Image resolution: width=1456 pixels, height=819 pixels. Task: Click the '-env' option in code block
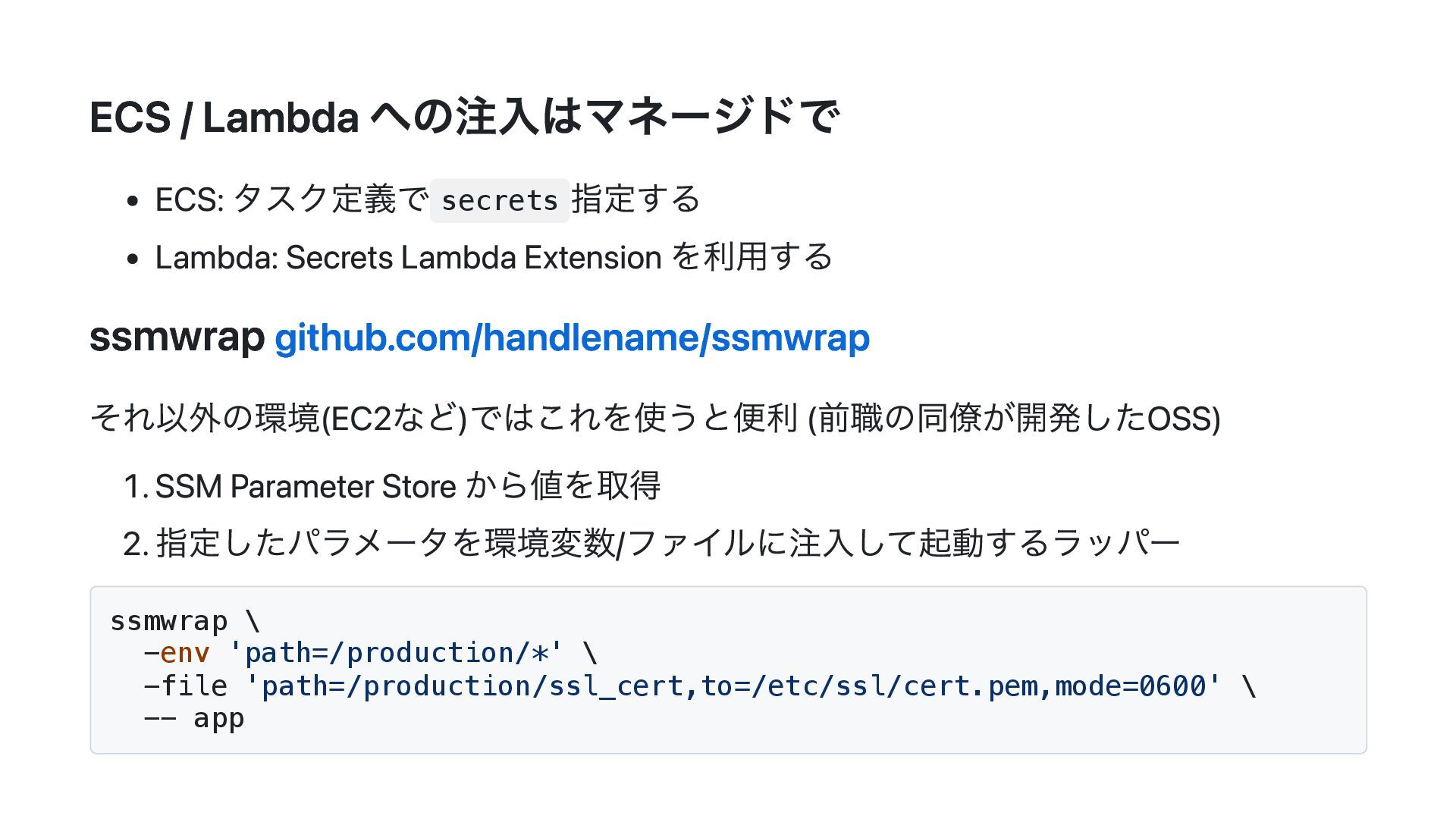pos(177,653)
